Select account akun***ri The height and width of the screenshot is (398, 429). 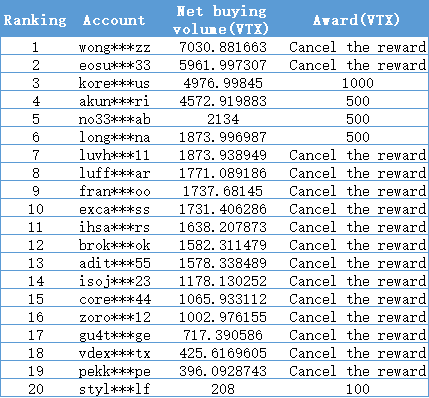(114, 101)
